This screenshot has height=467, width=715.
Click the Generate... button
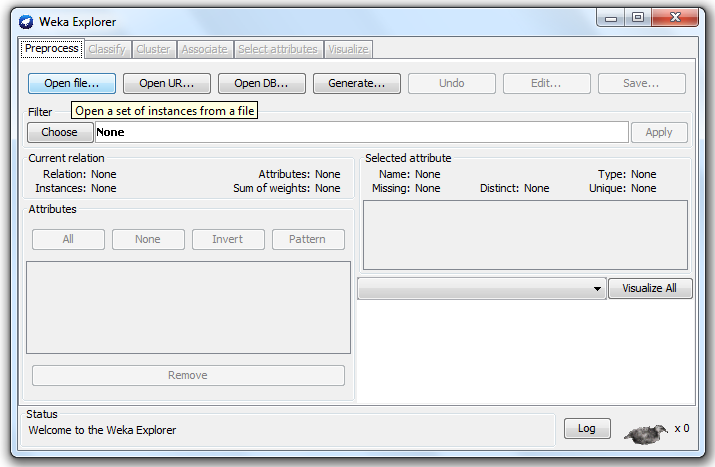pos(357,83)
